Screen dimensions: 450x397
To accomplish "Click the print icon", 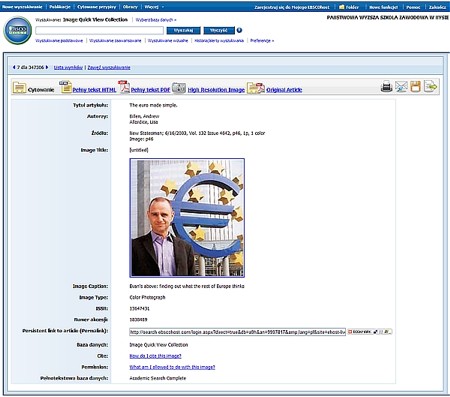I will (x=386, y=87).
